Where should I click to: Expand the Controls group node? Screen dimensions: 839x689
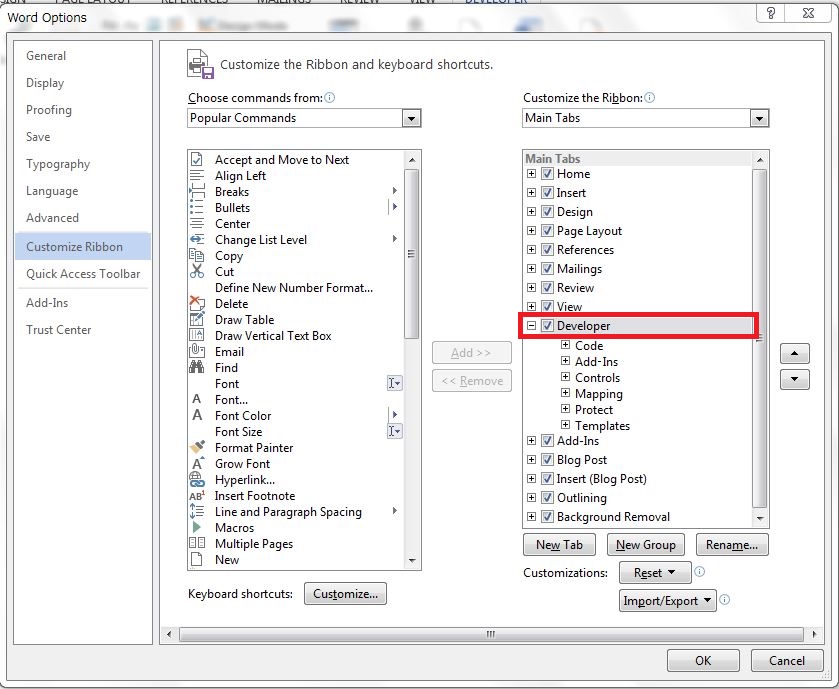(565, 377)
